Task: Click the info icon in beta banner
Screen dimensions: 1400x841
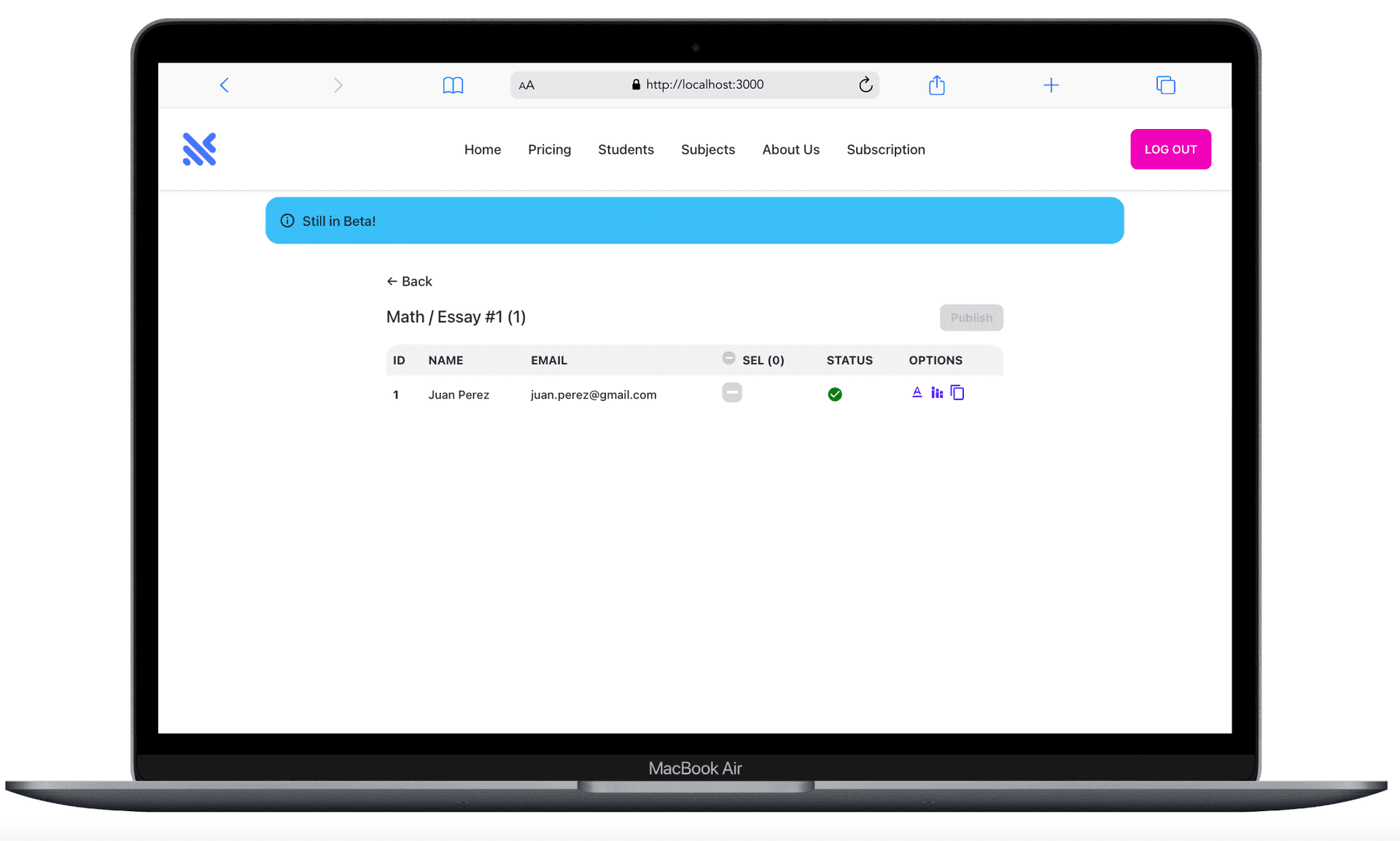Action: point(287,220)
